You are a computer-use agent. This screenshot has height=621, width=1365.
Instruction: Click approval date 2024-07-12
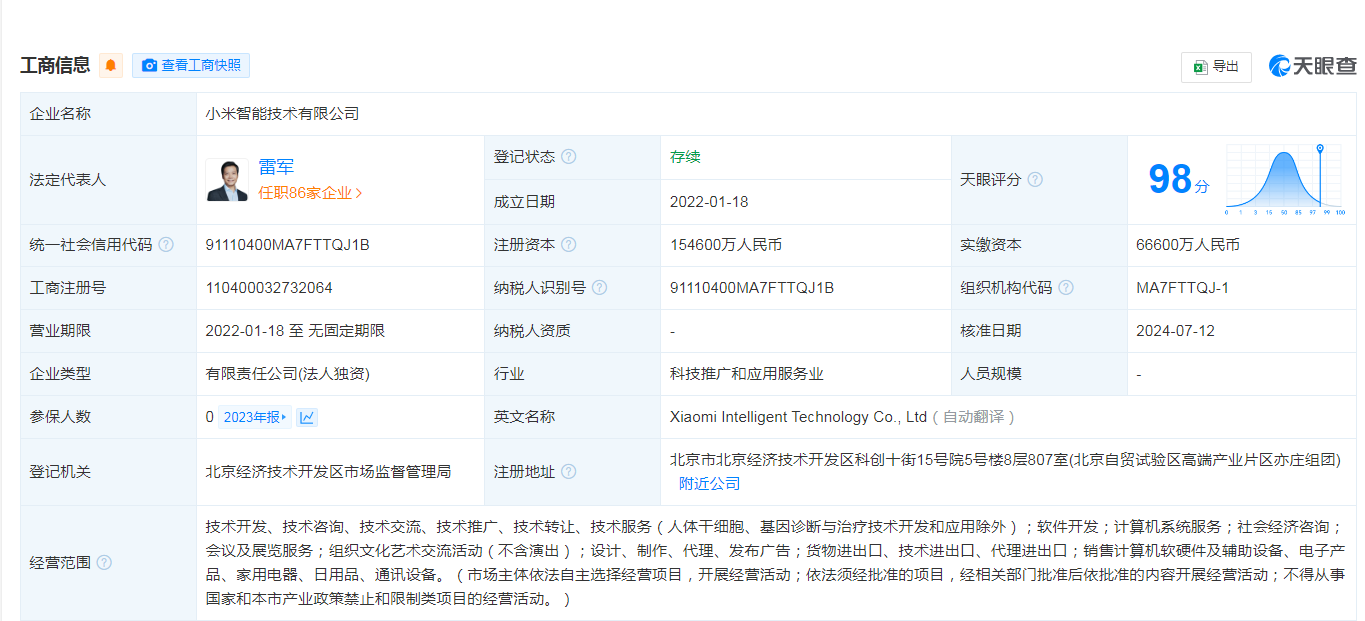point(1175,331)
